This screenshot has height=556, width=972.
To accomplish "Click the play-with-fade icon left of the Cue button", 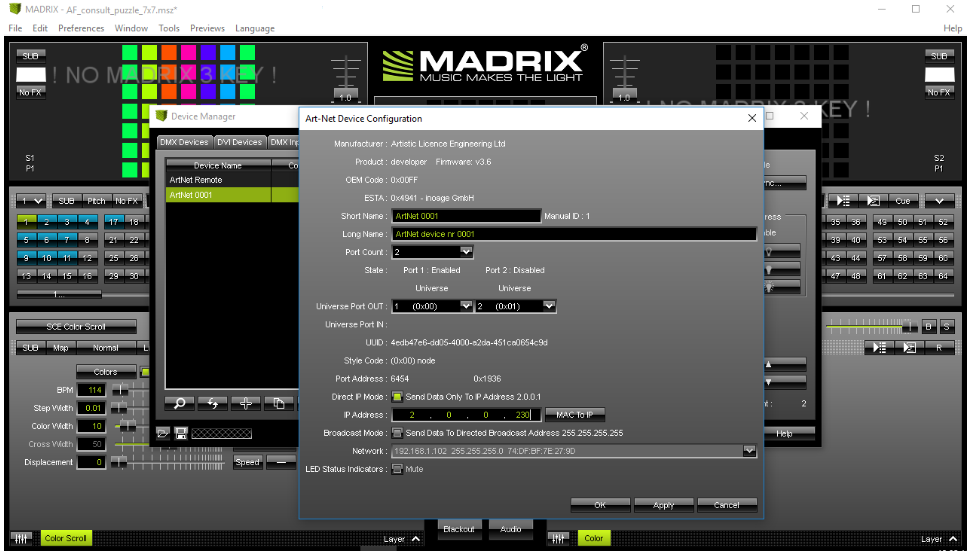I will 873,201.
